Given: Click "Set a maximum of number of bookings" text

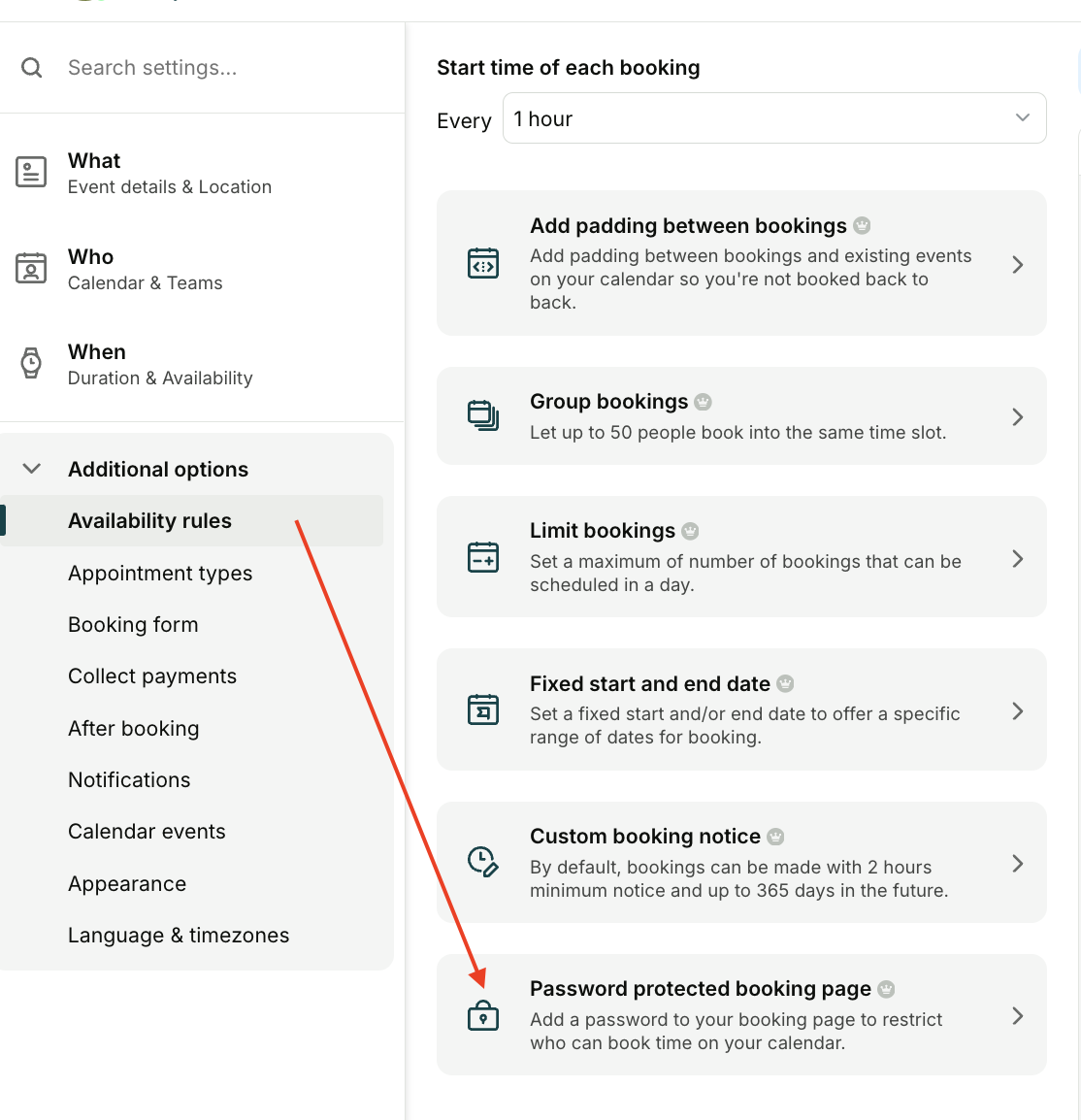Looking at the screenshot, I should pos(745,573).
